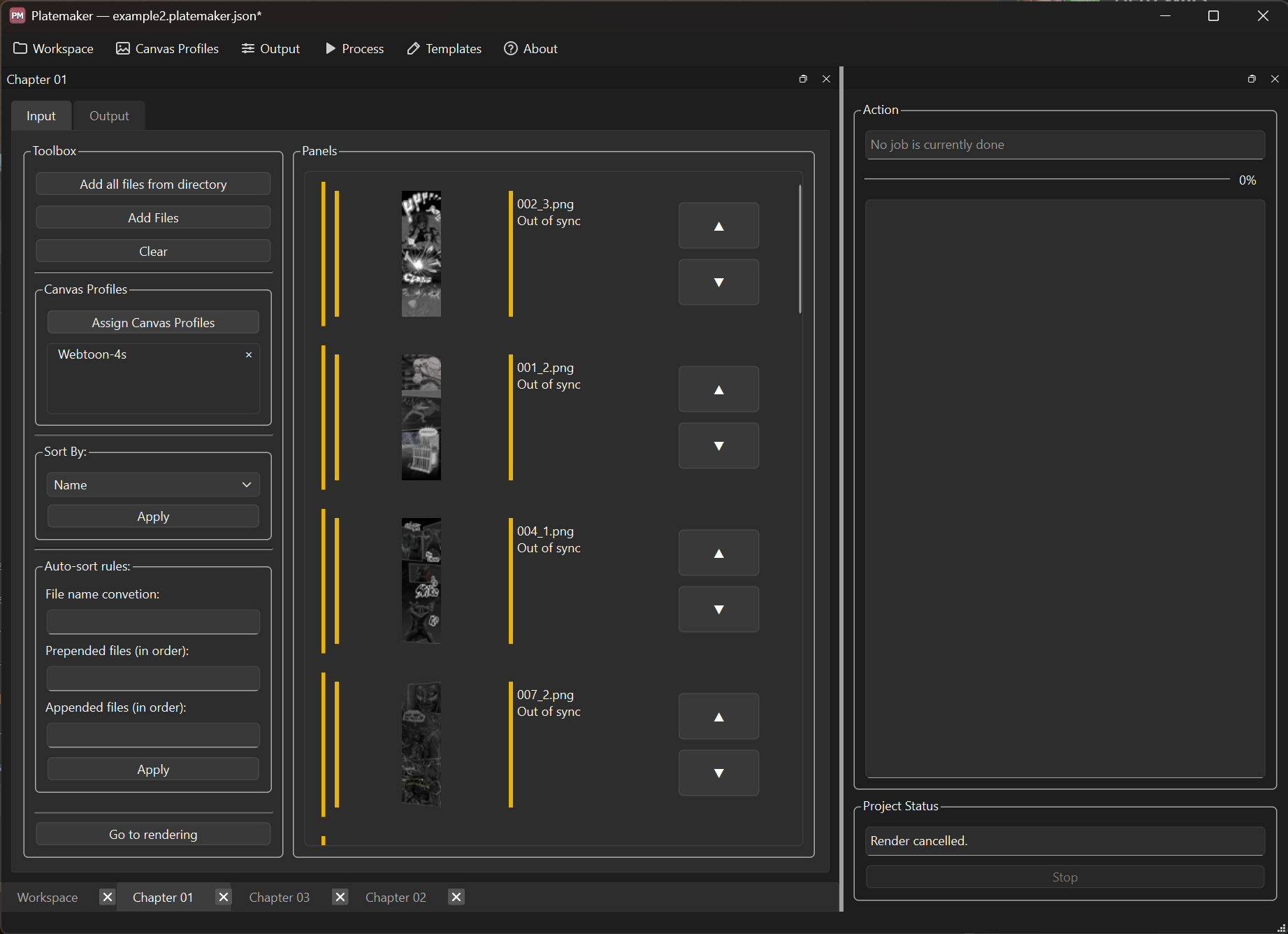Click the Prepended files input field
This screenshot has width=1288, height=934.
153,679
